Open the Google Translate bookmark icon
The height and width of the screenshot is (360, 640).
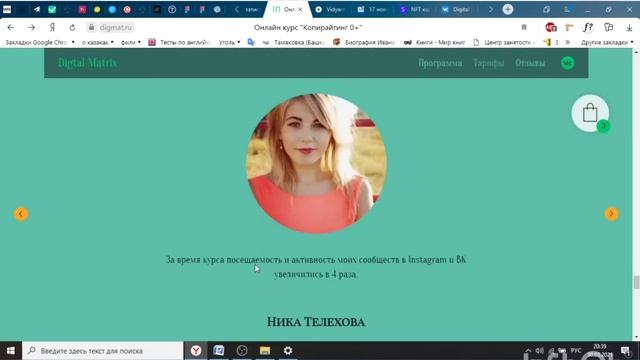tap(251, 42)
